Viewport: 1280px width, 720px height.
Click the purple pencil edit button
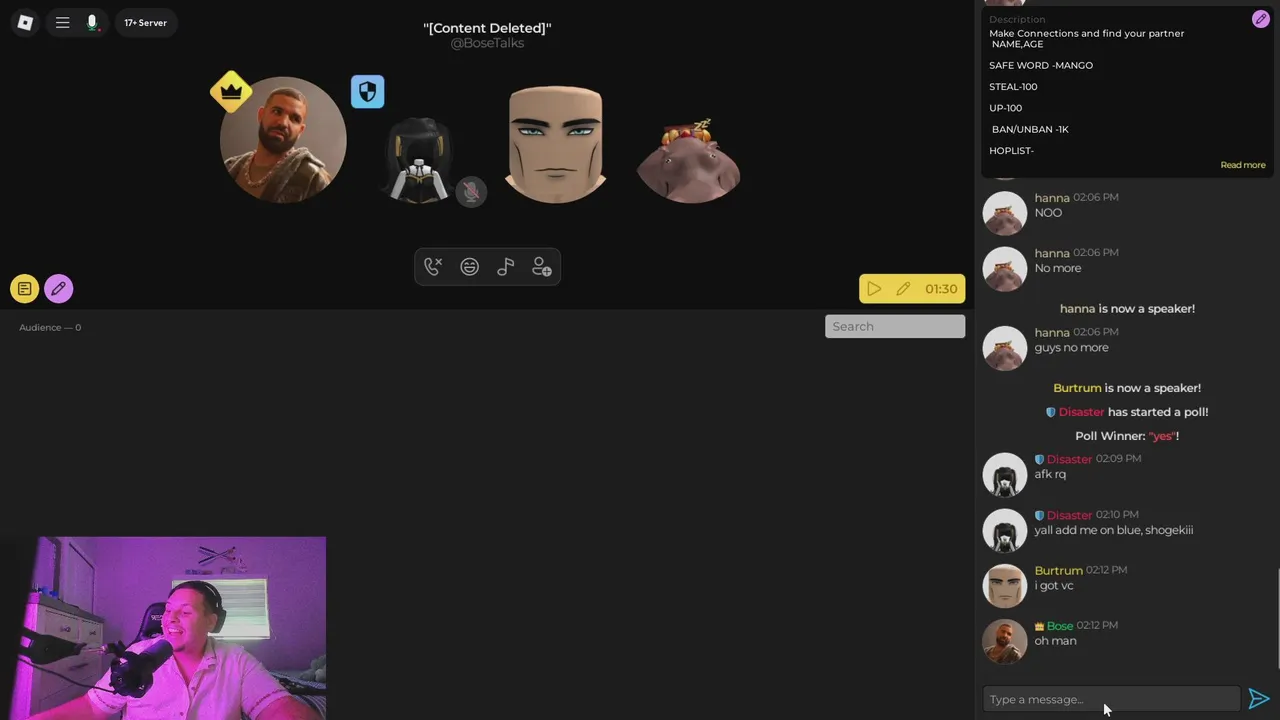pyautogui.click(x=58, y=289)
